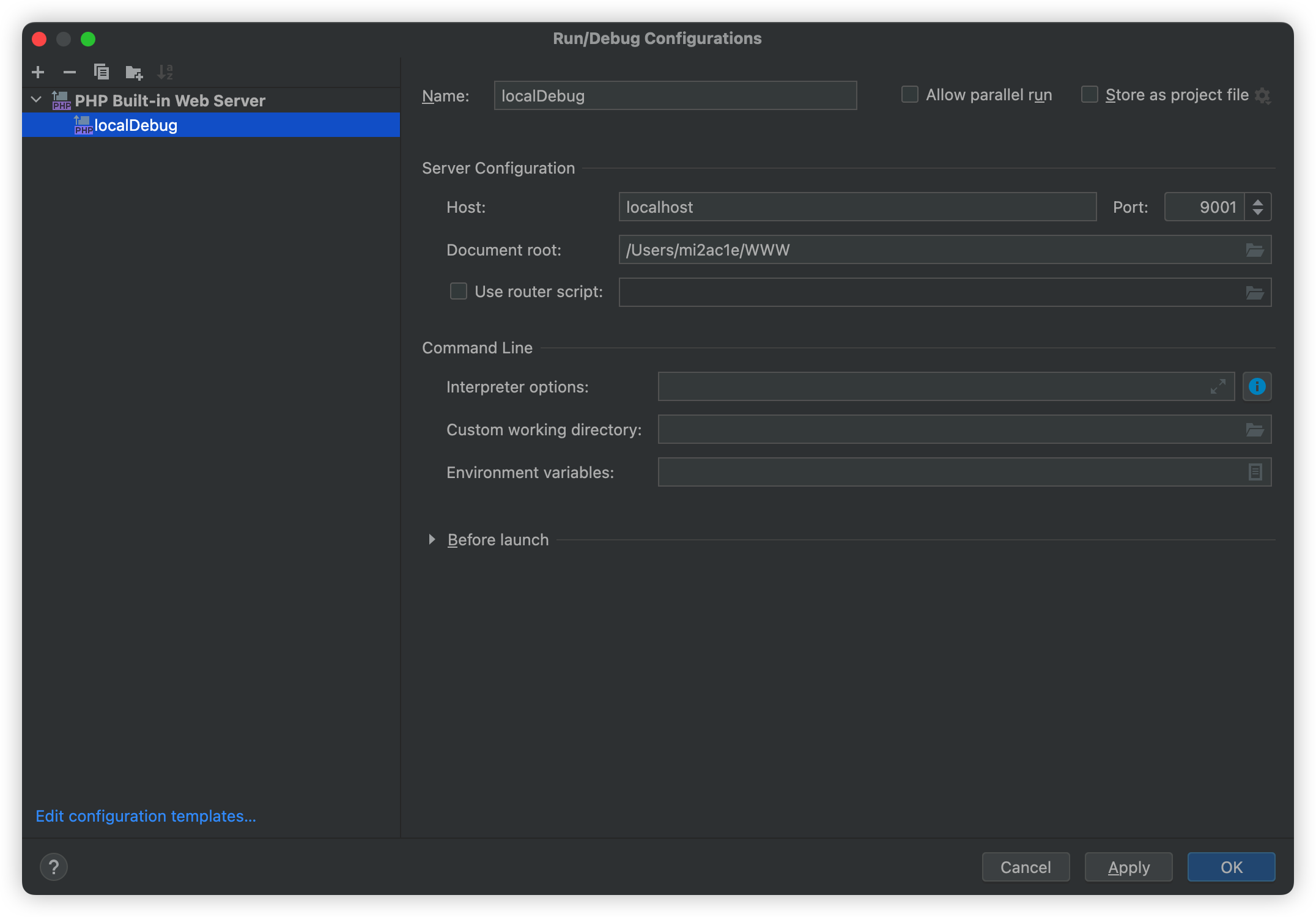
Task: Create a new configuration folder
Action: 134,72
